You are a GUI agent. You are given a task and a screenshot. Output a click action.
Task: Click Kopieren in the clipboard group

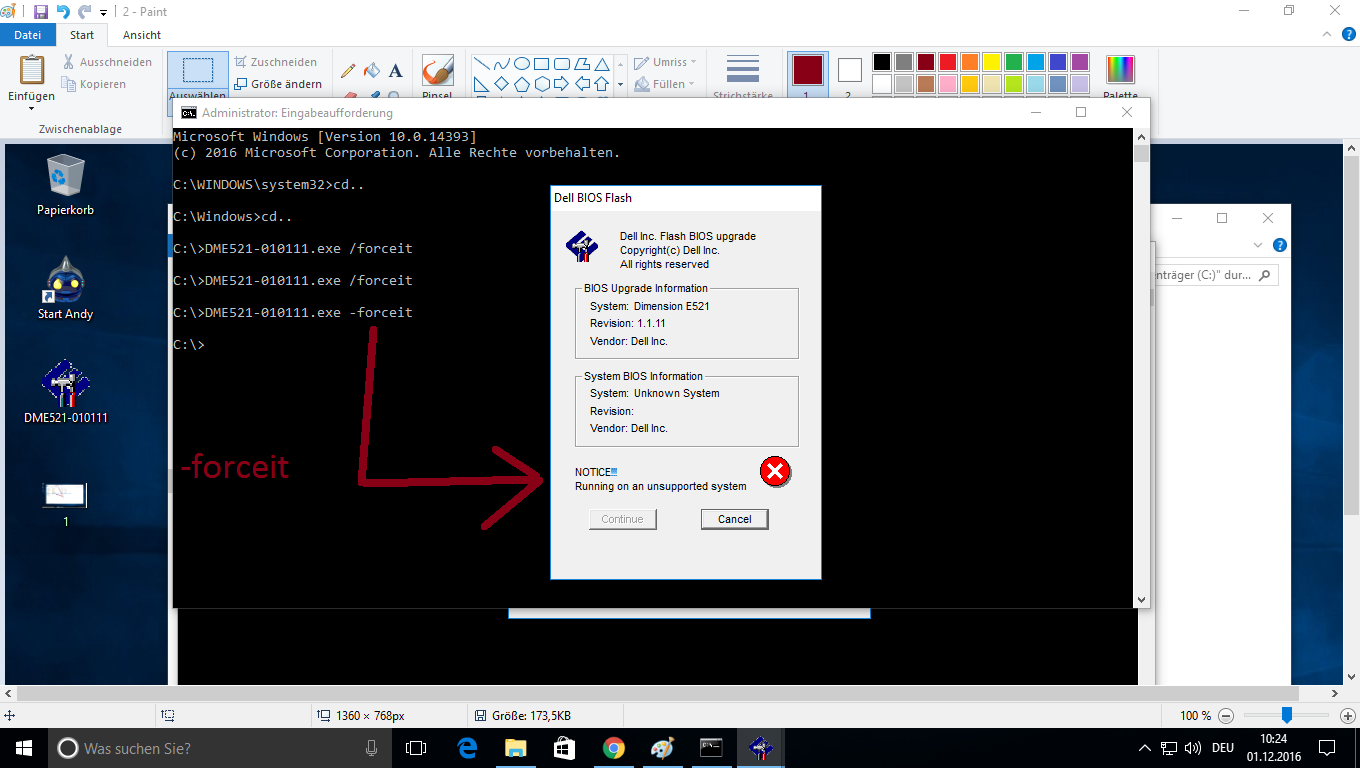click(x=94, y=84)
